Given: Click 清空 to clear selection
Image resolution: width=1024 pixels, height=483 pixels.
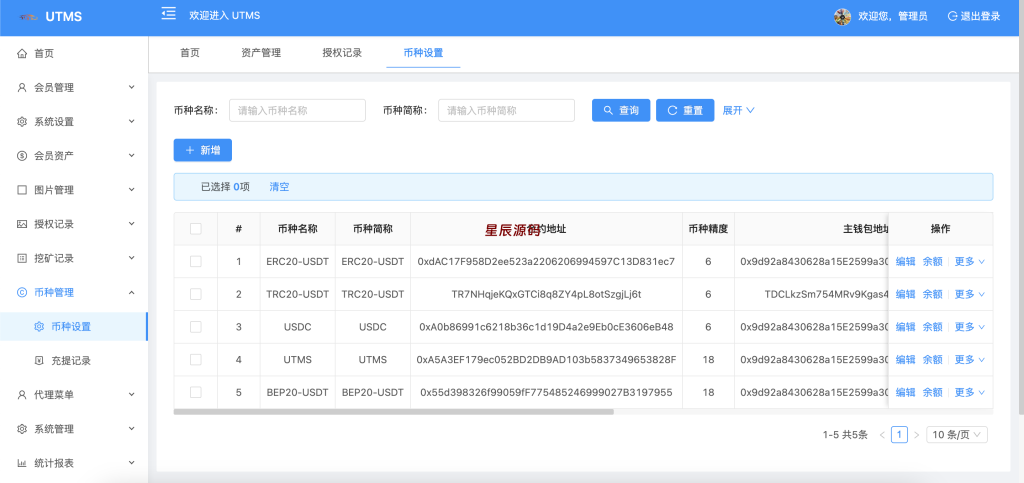Looking at the screenshot, I should pos(280,187).
